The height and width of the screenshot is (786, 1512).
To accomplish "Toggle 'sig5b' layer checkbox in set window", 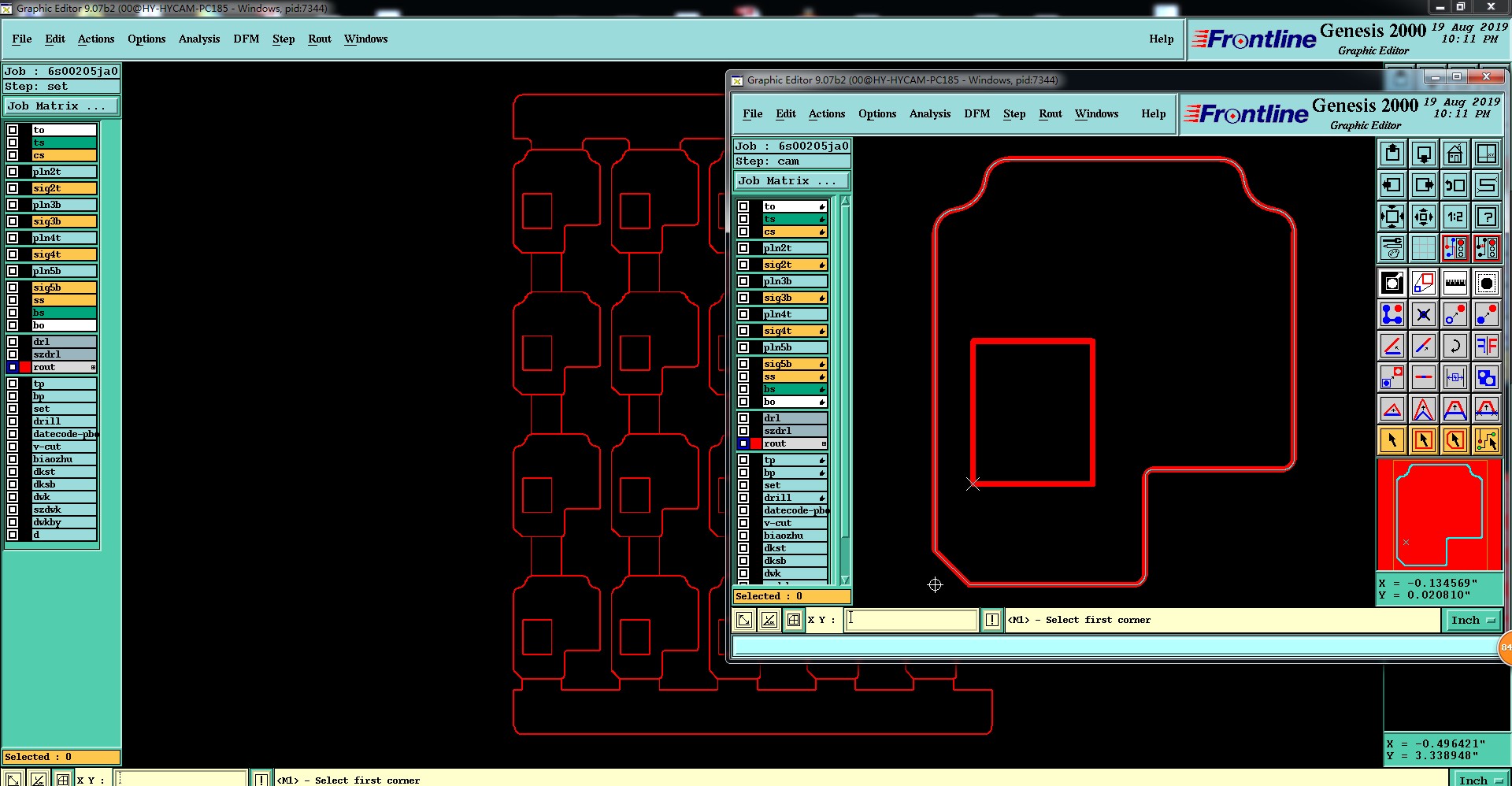I will (x=13, y=287).
